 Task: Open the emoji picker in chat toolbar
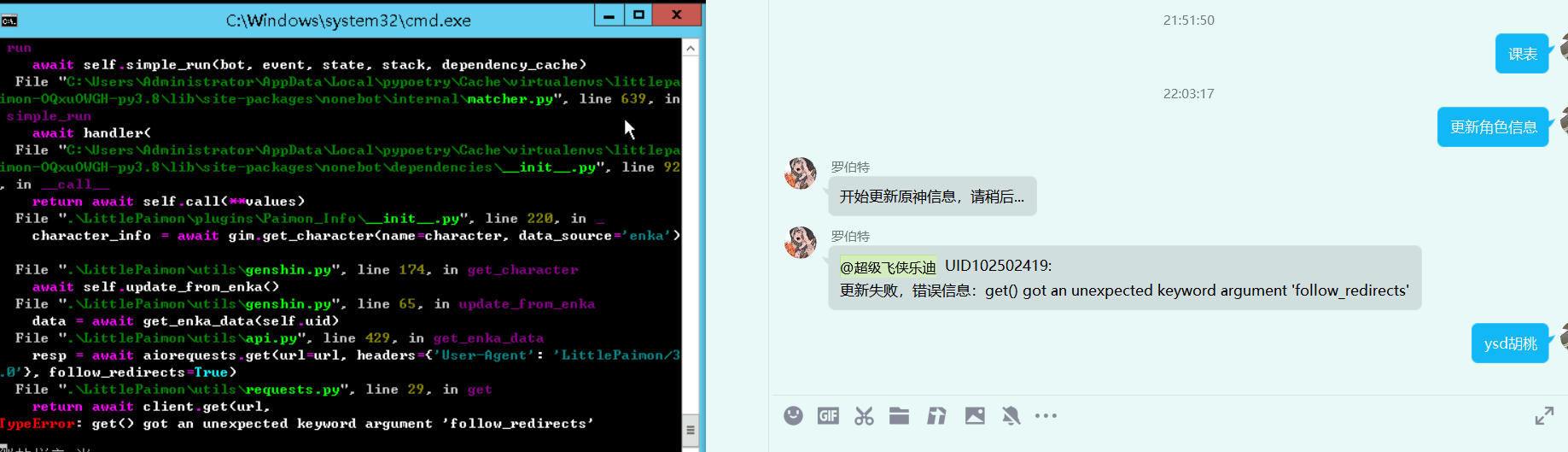point(793,416)
